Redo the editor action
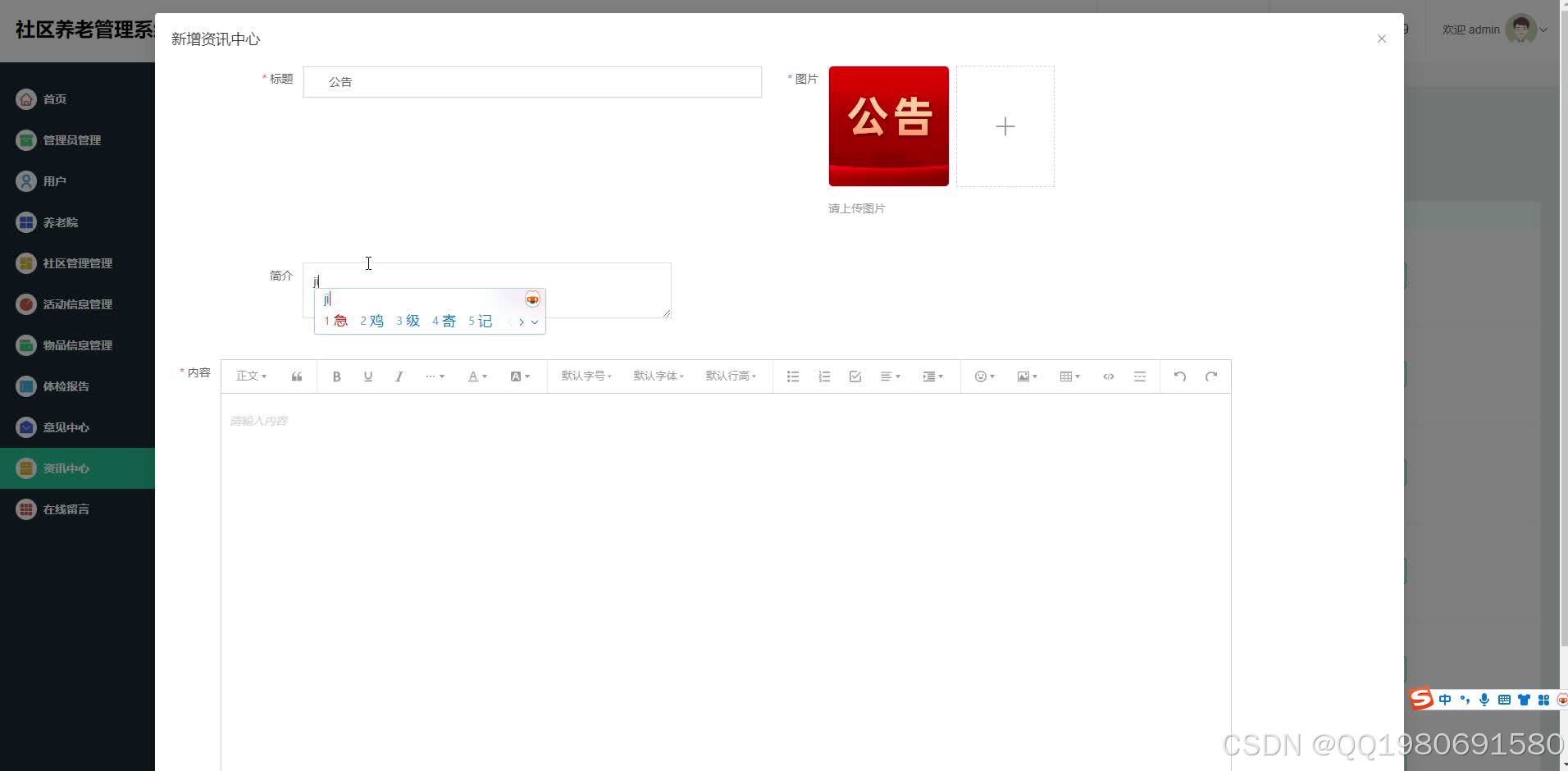This screenshot has height=771, width=1568. 1211,376
